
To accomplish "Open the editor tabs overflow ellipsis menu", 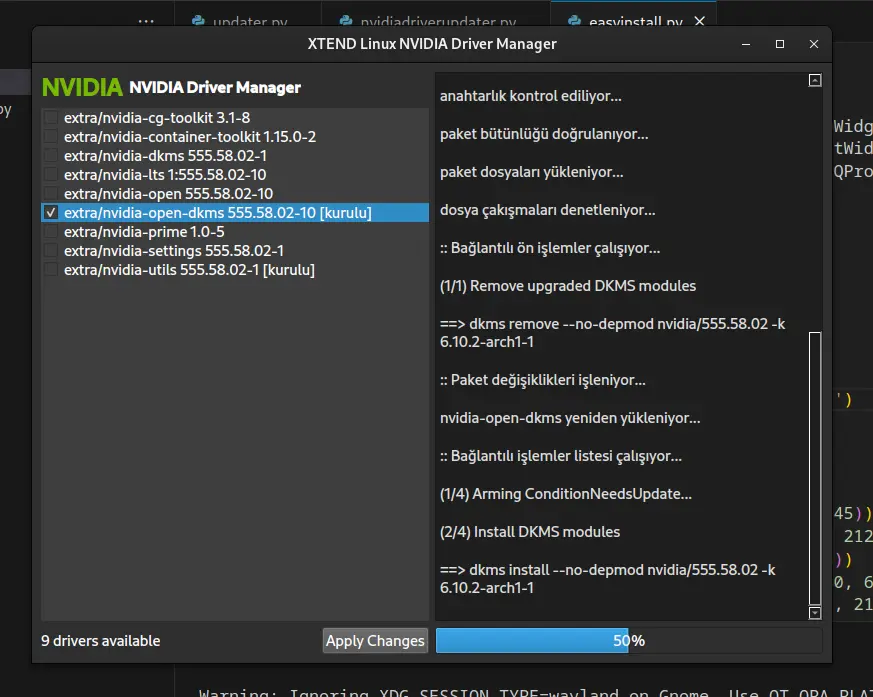I will pos(146,21).
